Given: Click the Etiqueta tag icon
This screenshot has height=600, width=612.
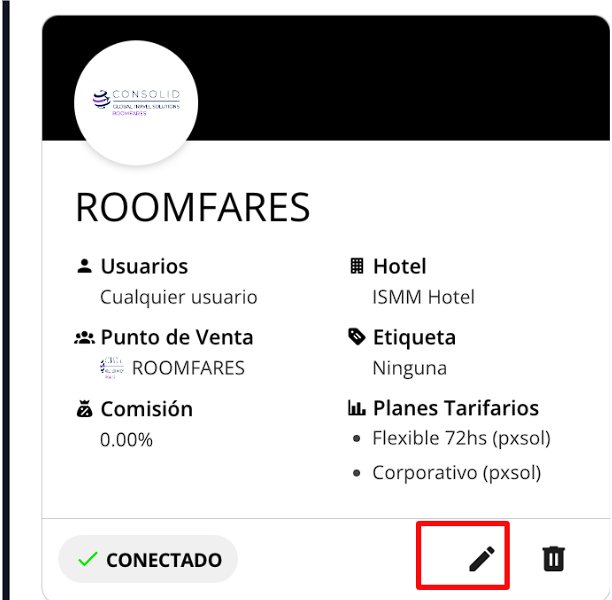Looking at the screenshot, I should tap(356, 337).
